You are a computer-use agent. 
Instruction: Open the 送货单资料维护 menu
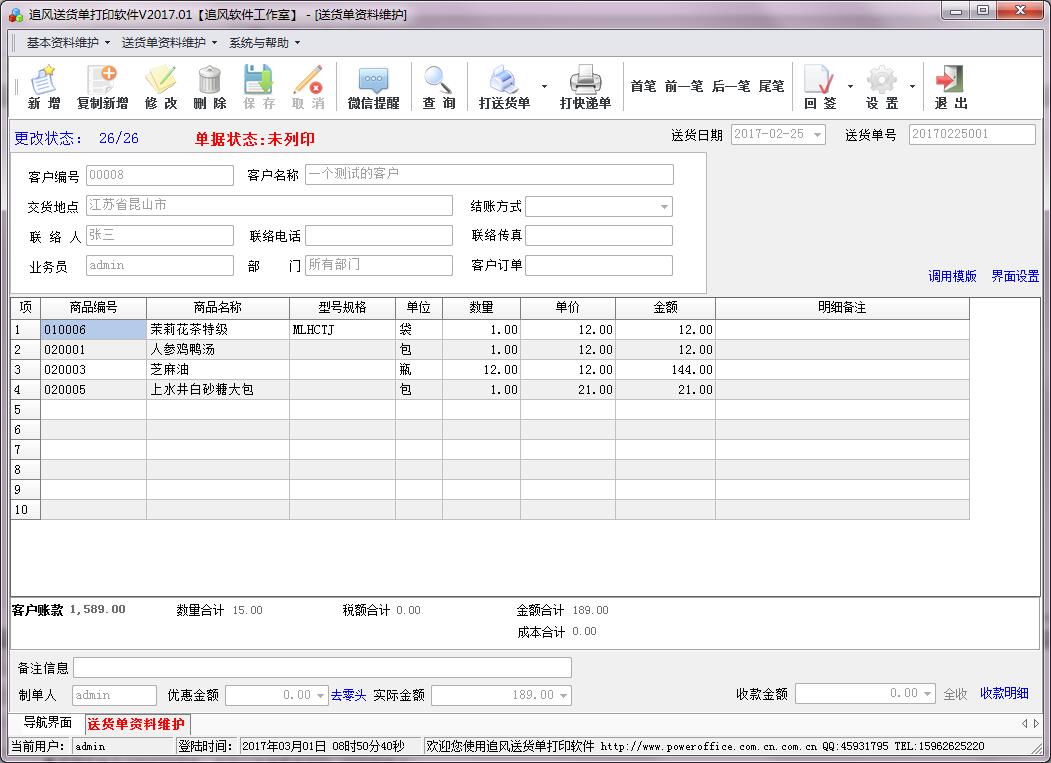(x=169, y=43)
